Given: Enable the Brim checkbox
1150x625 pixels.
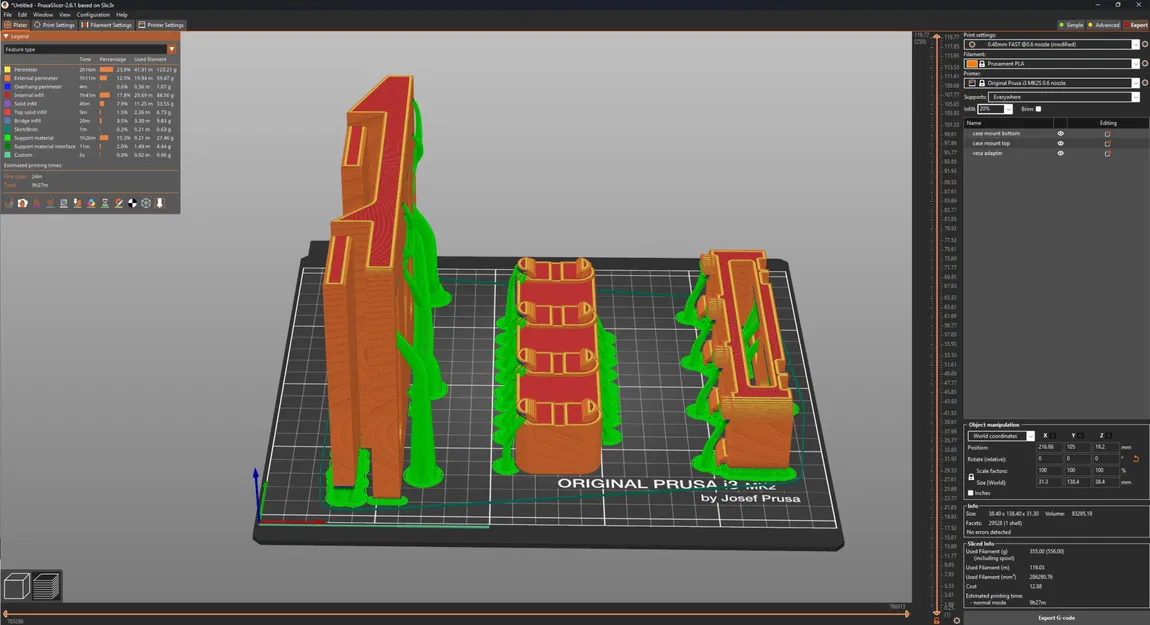Looking at the screenshot, I should point(1038,109).
